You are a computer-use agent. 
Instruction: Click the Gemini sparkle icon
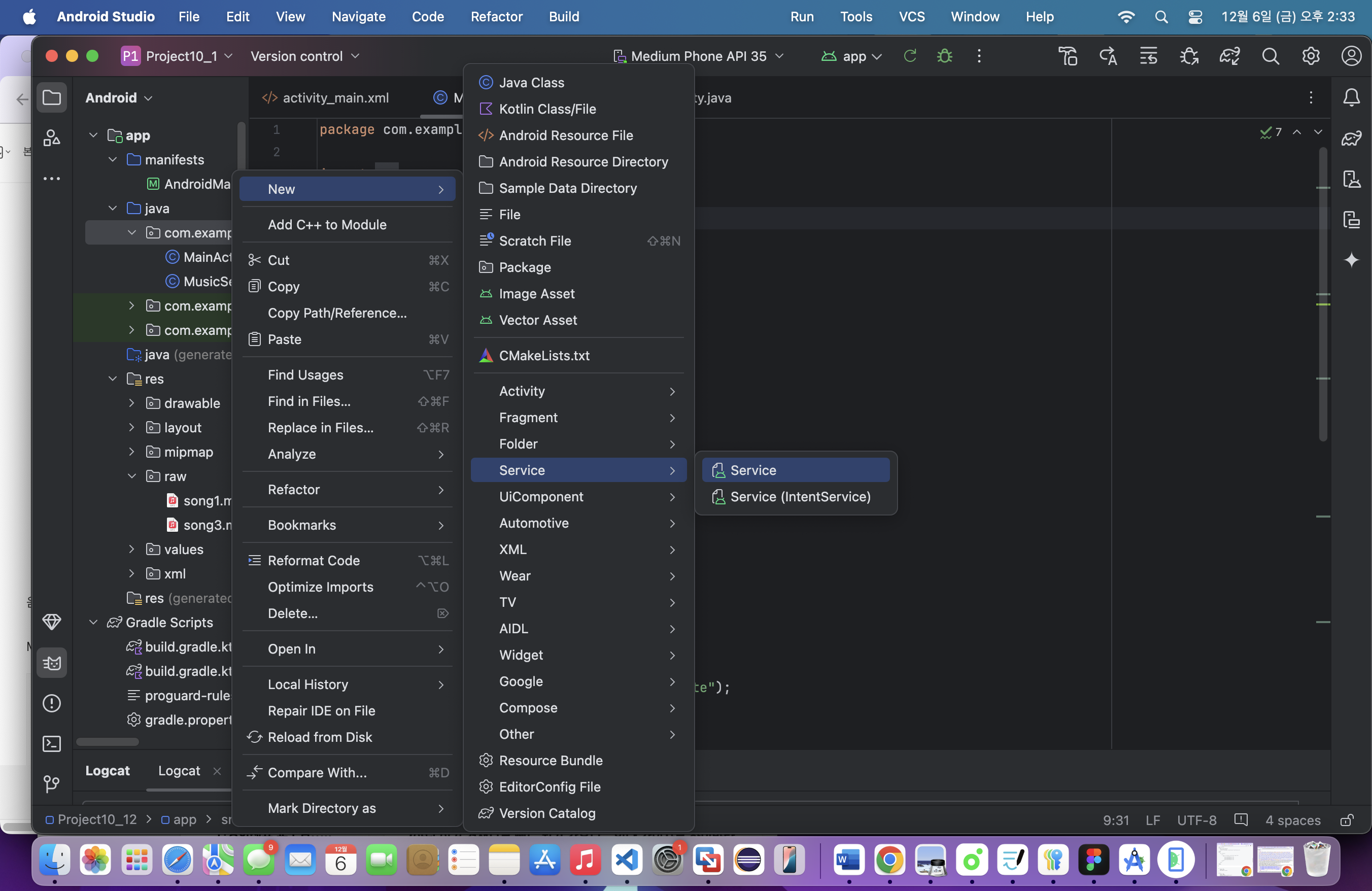coord(1351,260)
